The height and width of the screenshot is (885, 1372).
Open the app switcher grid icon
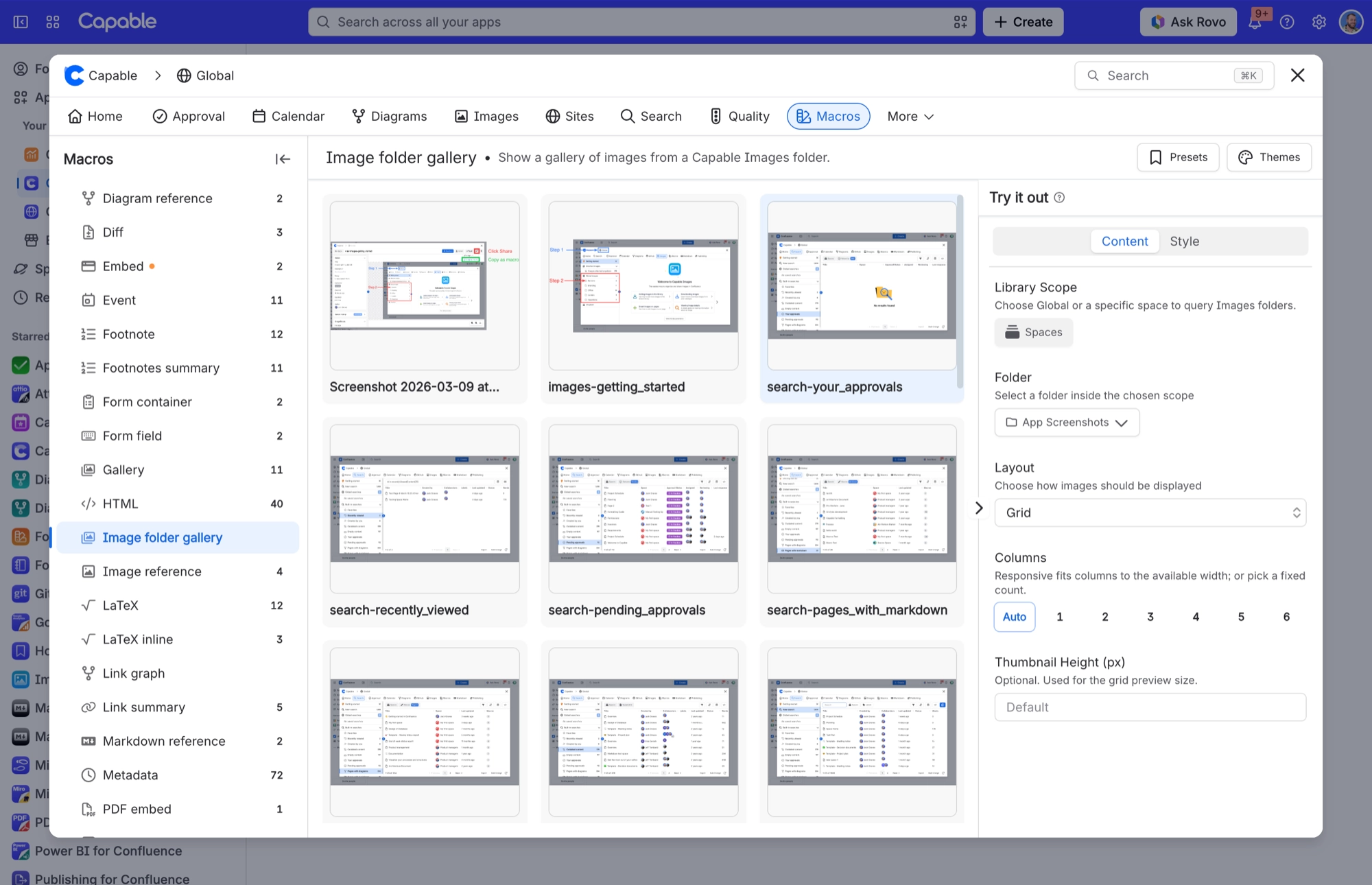tap(53, 22)
